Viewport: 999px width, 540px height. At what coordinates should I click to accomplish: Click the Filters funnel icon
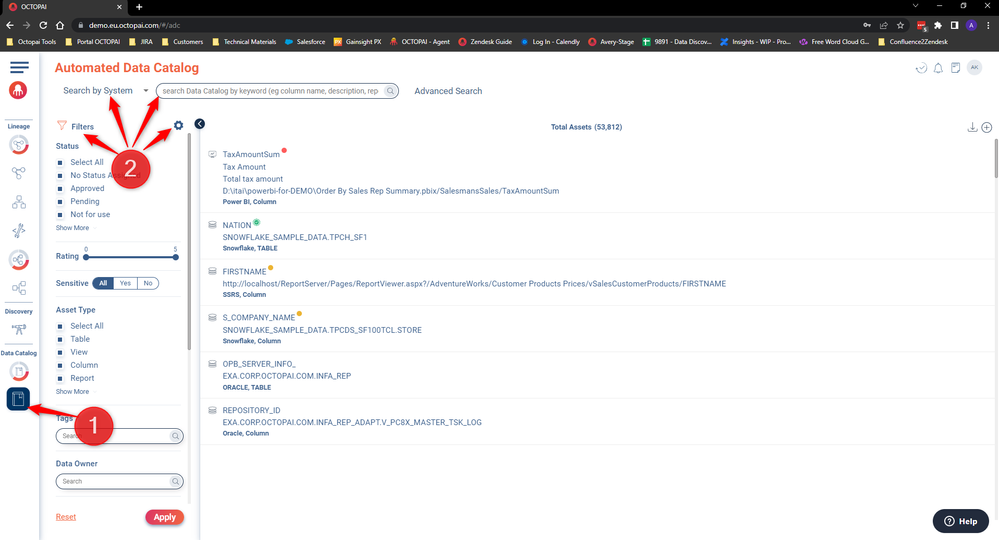point(62,125)
